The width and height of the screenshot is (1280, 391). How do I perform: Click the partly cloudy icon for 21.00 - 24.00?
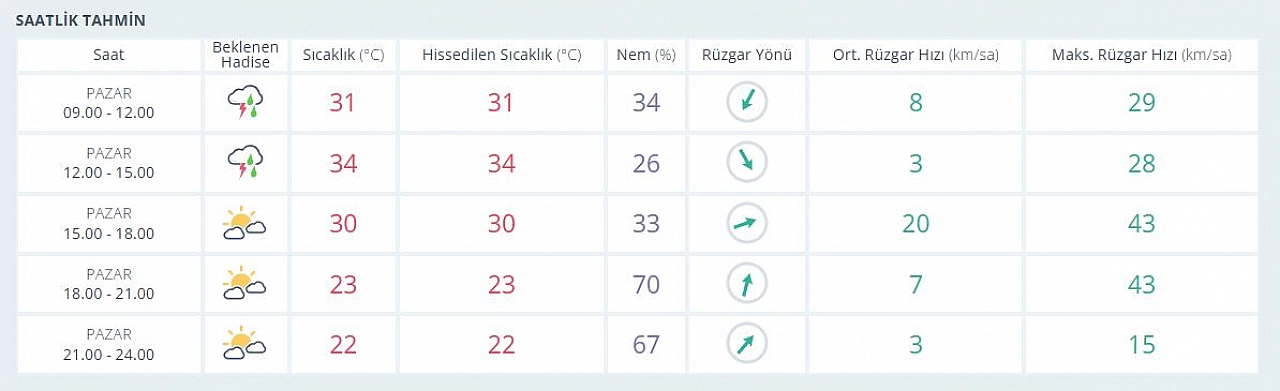tap(244, 343)
